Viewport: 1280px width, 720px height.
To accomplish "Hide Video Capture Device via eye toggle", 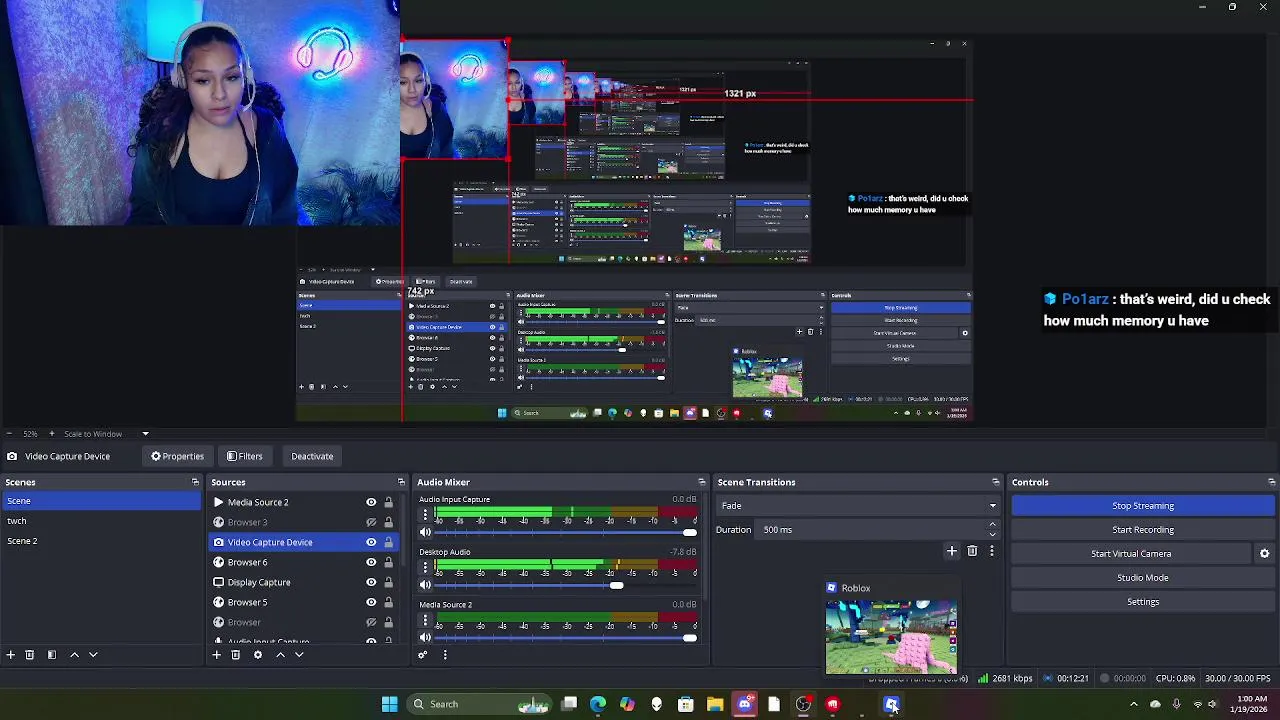I will 371,542.
